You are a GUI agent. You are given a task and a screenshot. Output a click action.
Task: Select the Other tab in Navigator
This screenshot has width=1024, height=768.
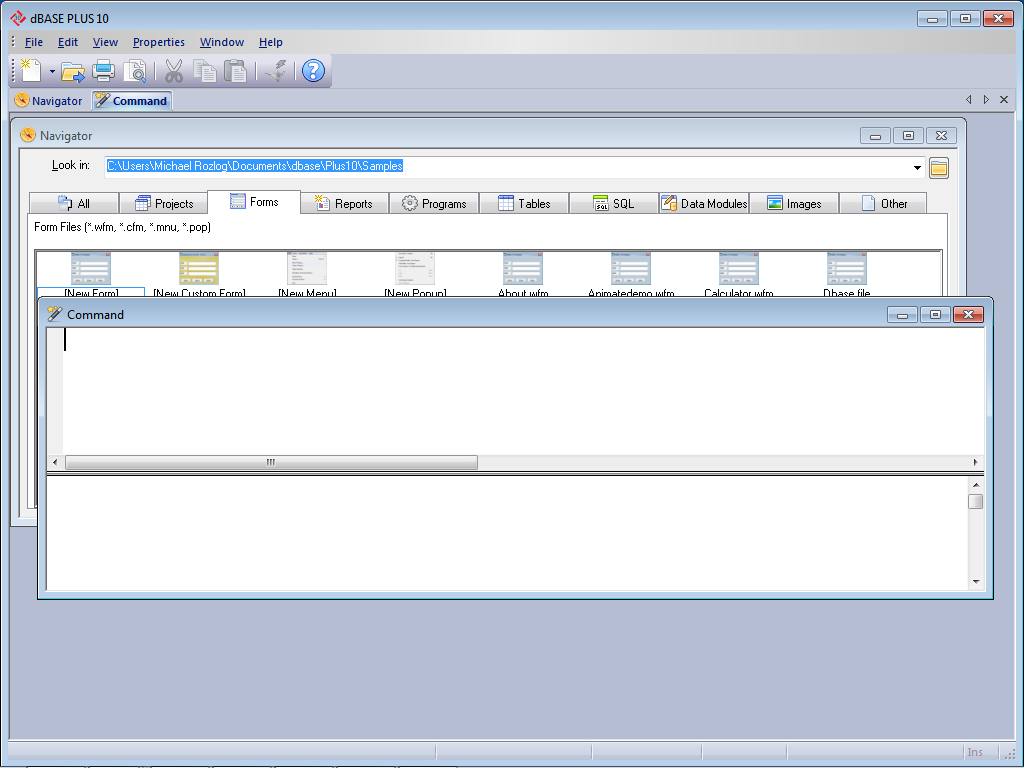tap(884, 204)
